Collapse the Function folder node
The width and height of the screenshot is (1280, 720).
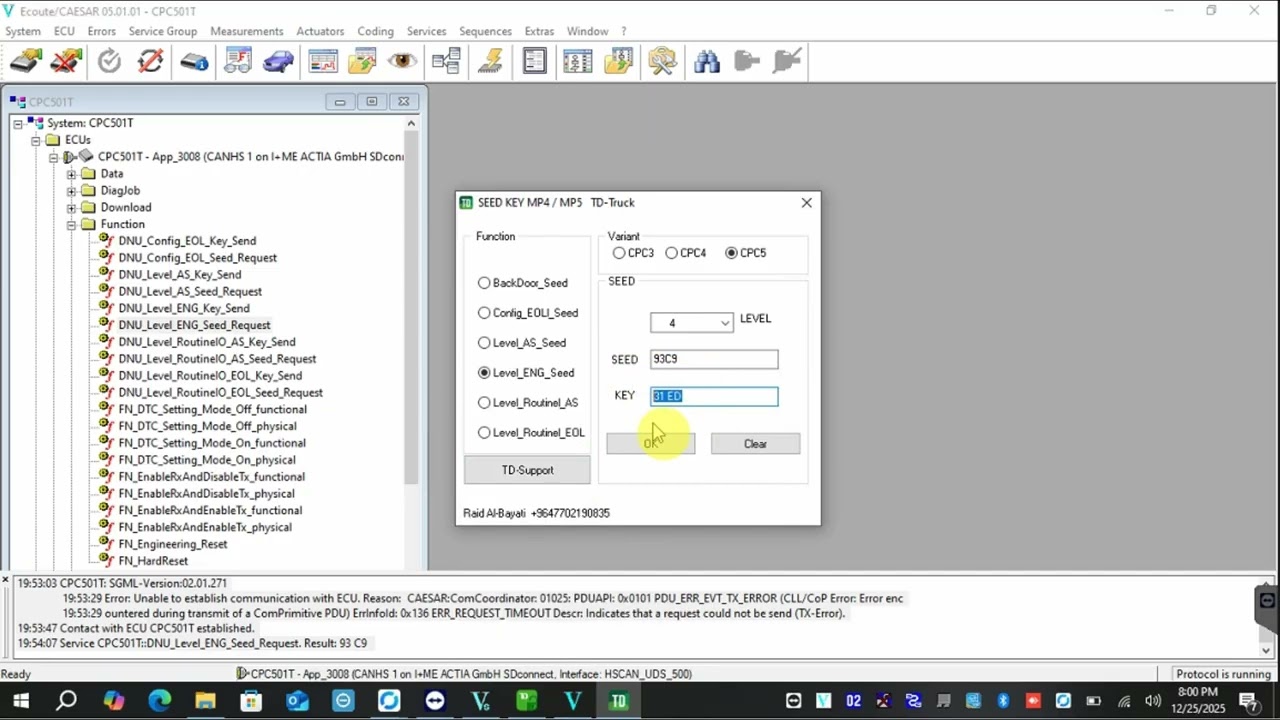coord(72,225)
